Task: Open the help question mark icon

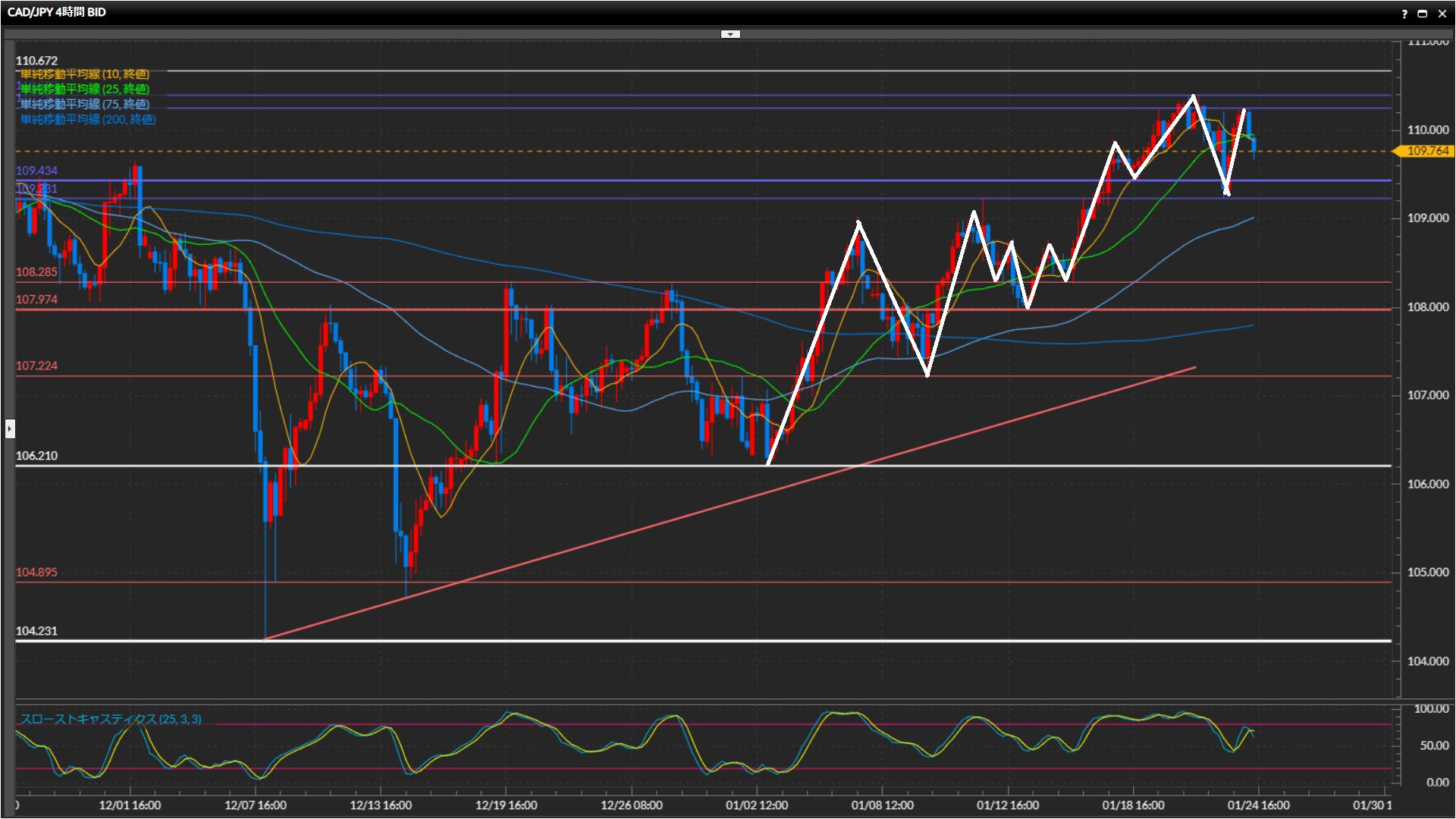Action: click(x=1404, y=13)
